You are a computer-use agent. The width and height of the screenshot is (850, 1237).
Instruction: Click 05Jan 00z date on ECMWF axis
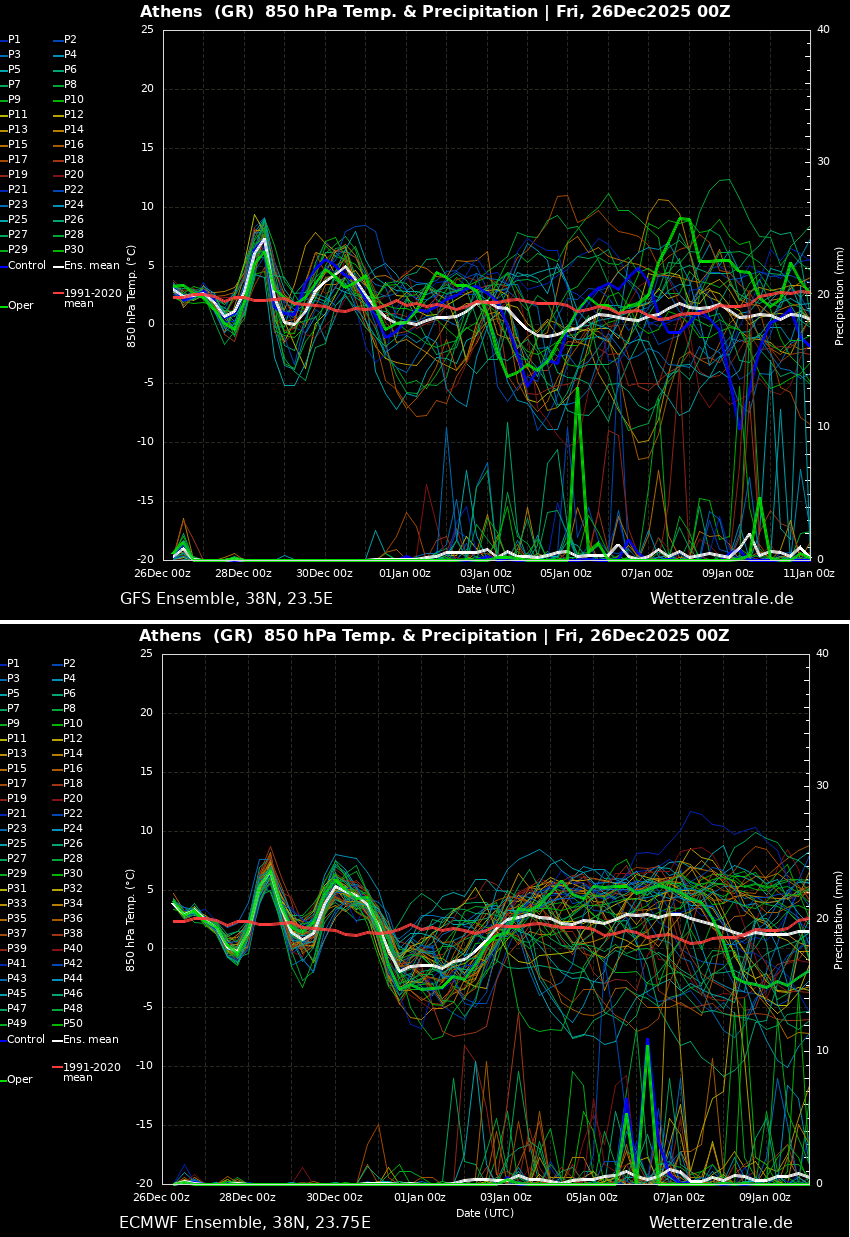592,1198
